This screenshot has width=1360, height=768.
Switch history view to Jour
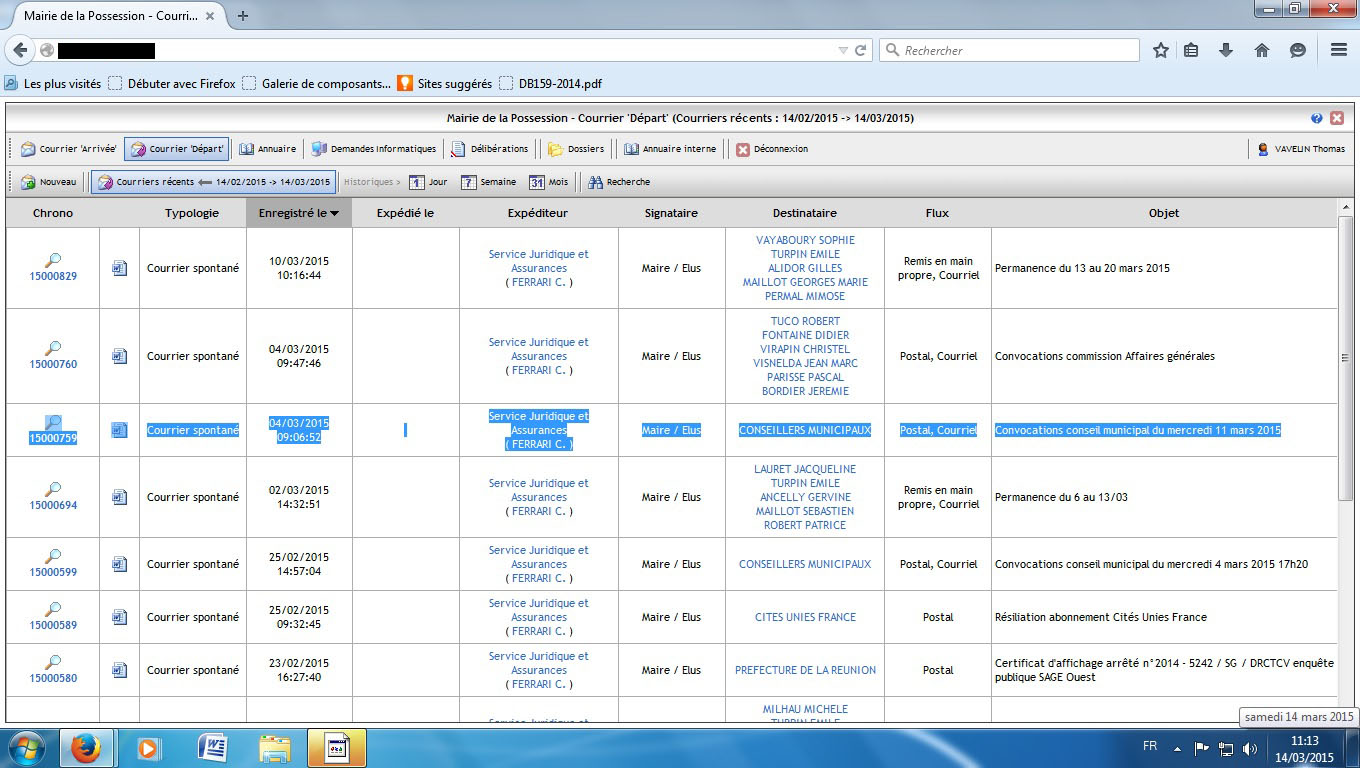428,182
